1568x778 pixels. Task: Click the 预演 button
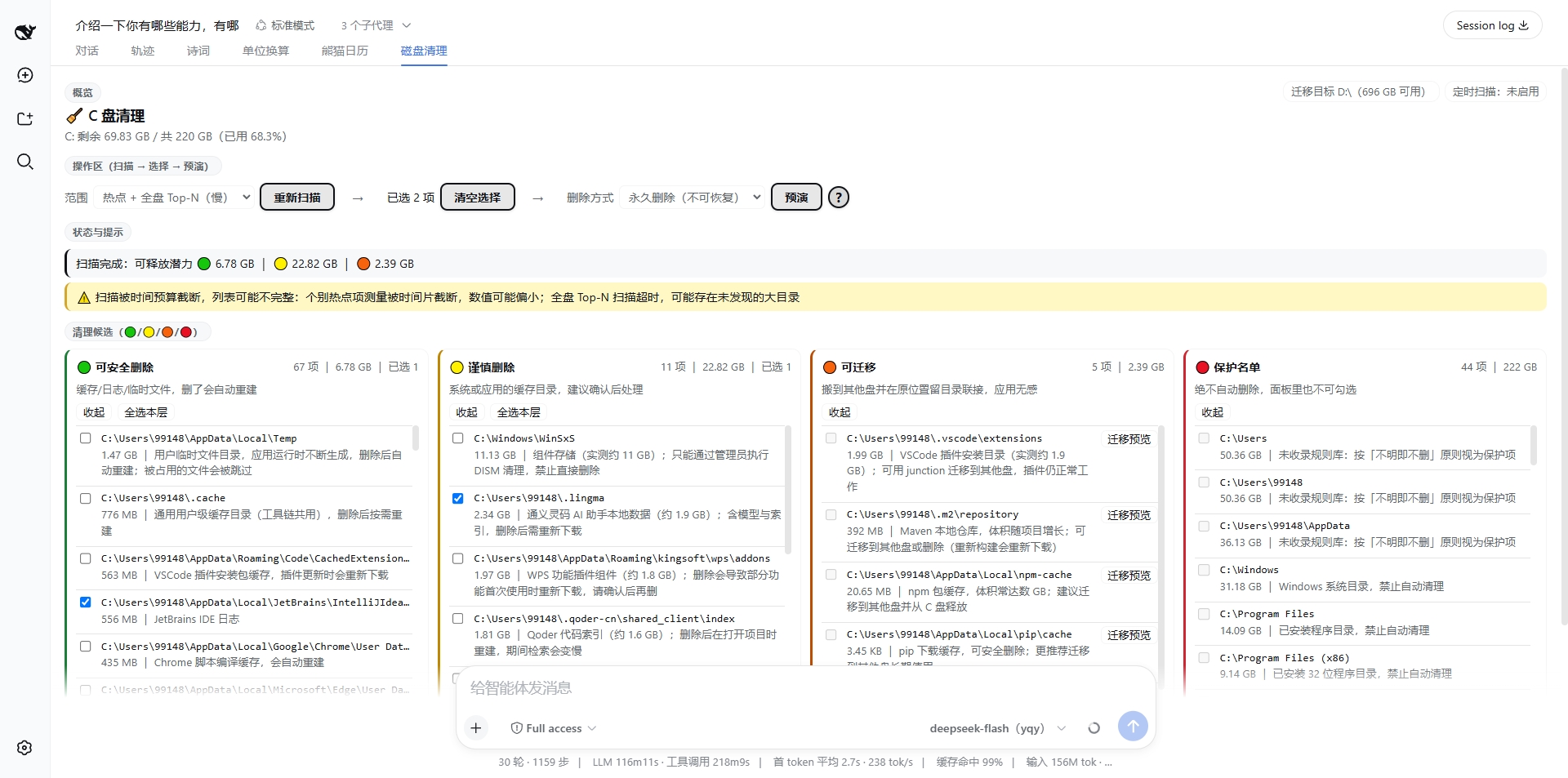click(x=796, y=198)
